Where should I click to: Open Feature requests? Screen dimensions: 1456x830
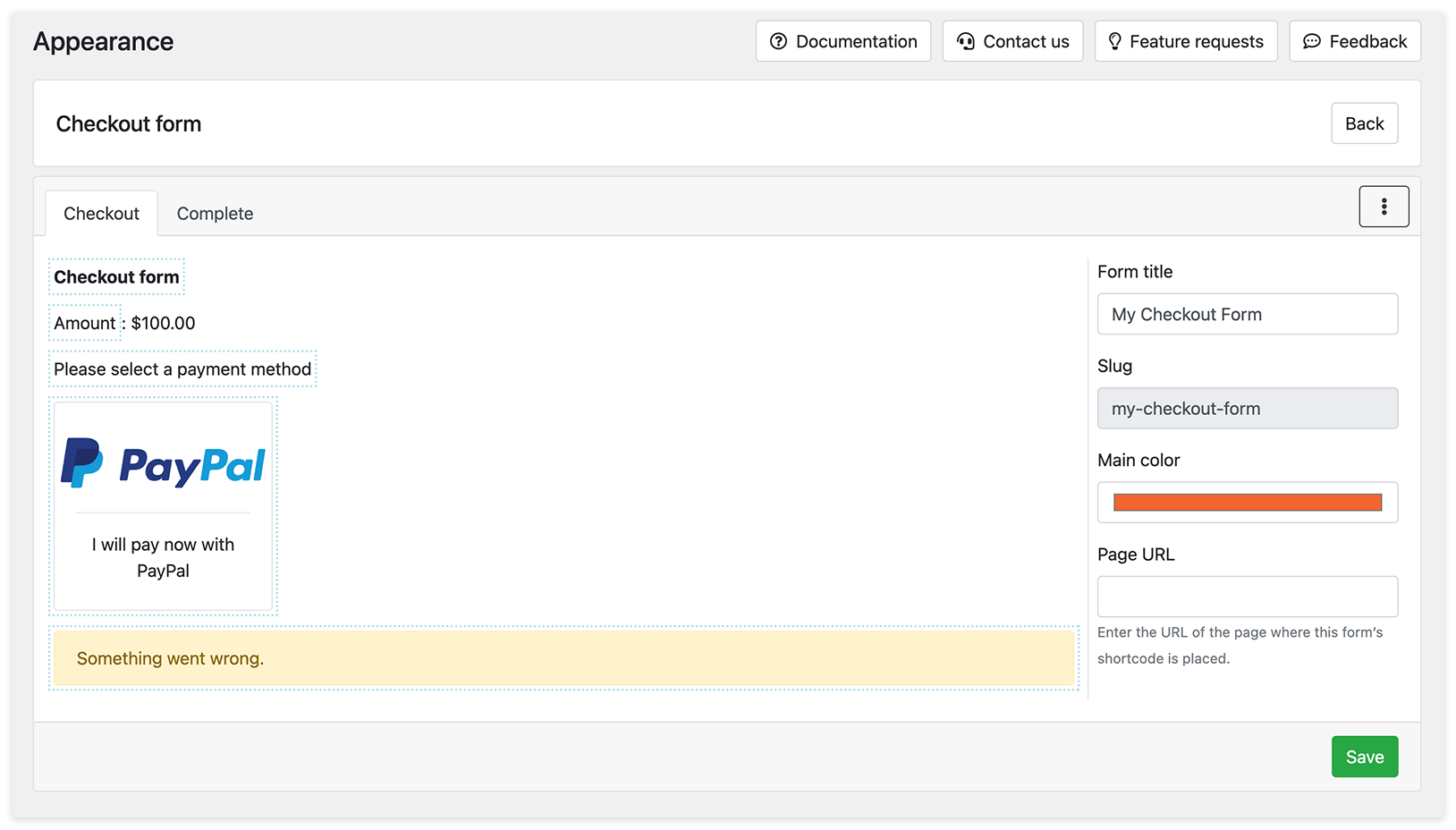tap(1186, 41)
